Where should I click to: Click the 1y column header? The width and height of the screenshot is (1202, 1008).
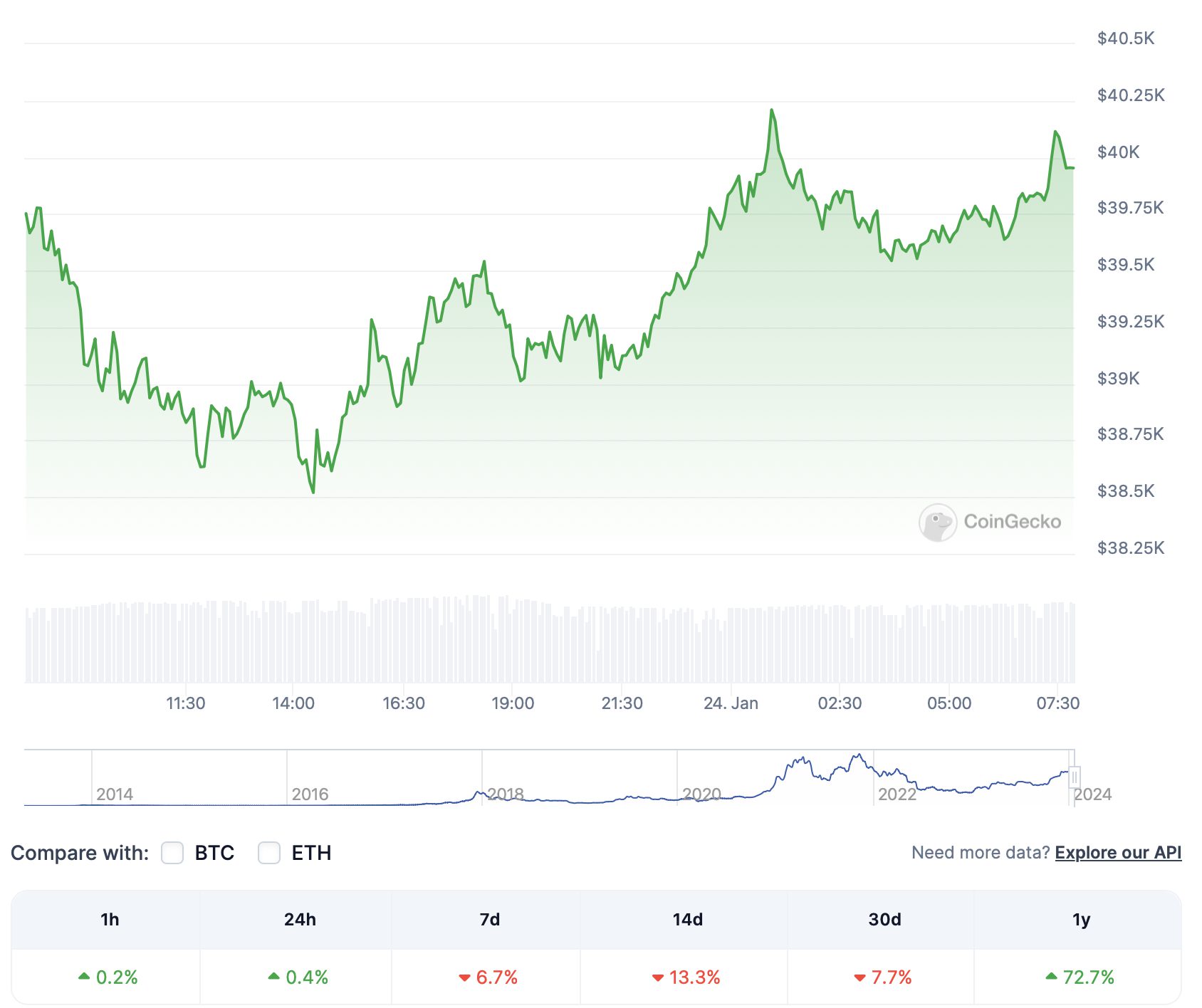[x=1081, y=920]
